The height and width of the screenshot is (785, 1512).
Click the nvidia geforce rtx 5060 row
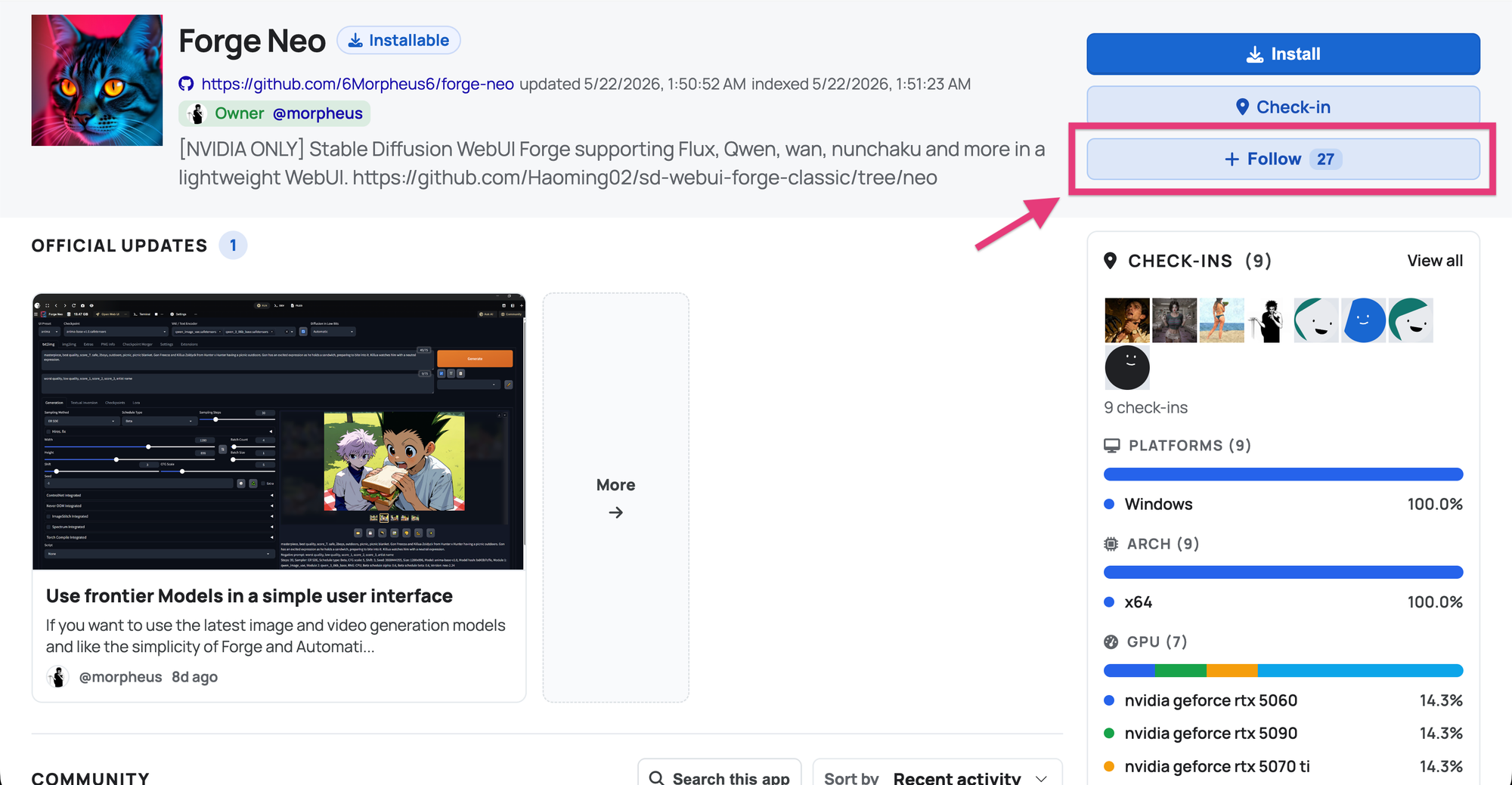click(1283, 700)
